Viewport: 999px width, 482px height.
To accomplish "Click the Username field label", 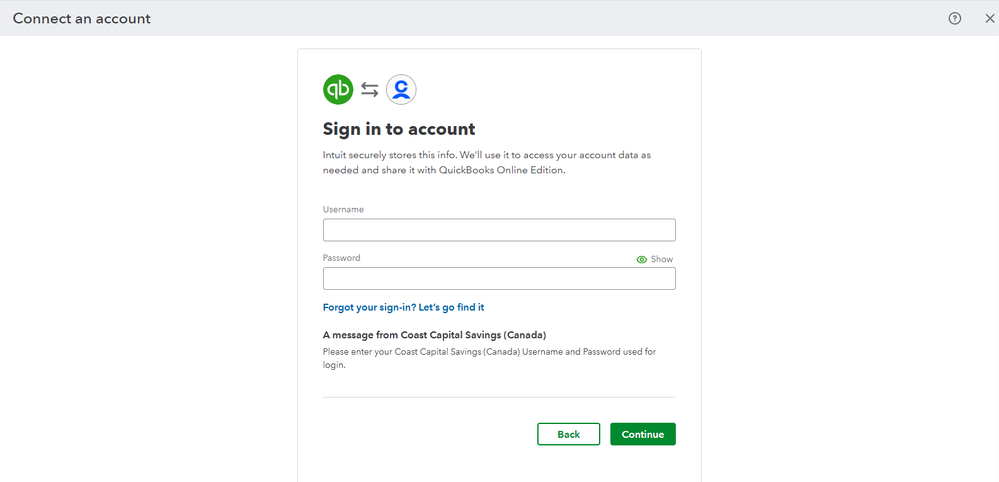I will click(x=343, y=209).
